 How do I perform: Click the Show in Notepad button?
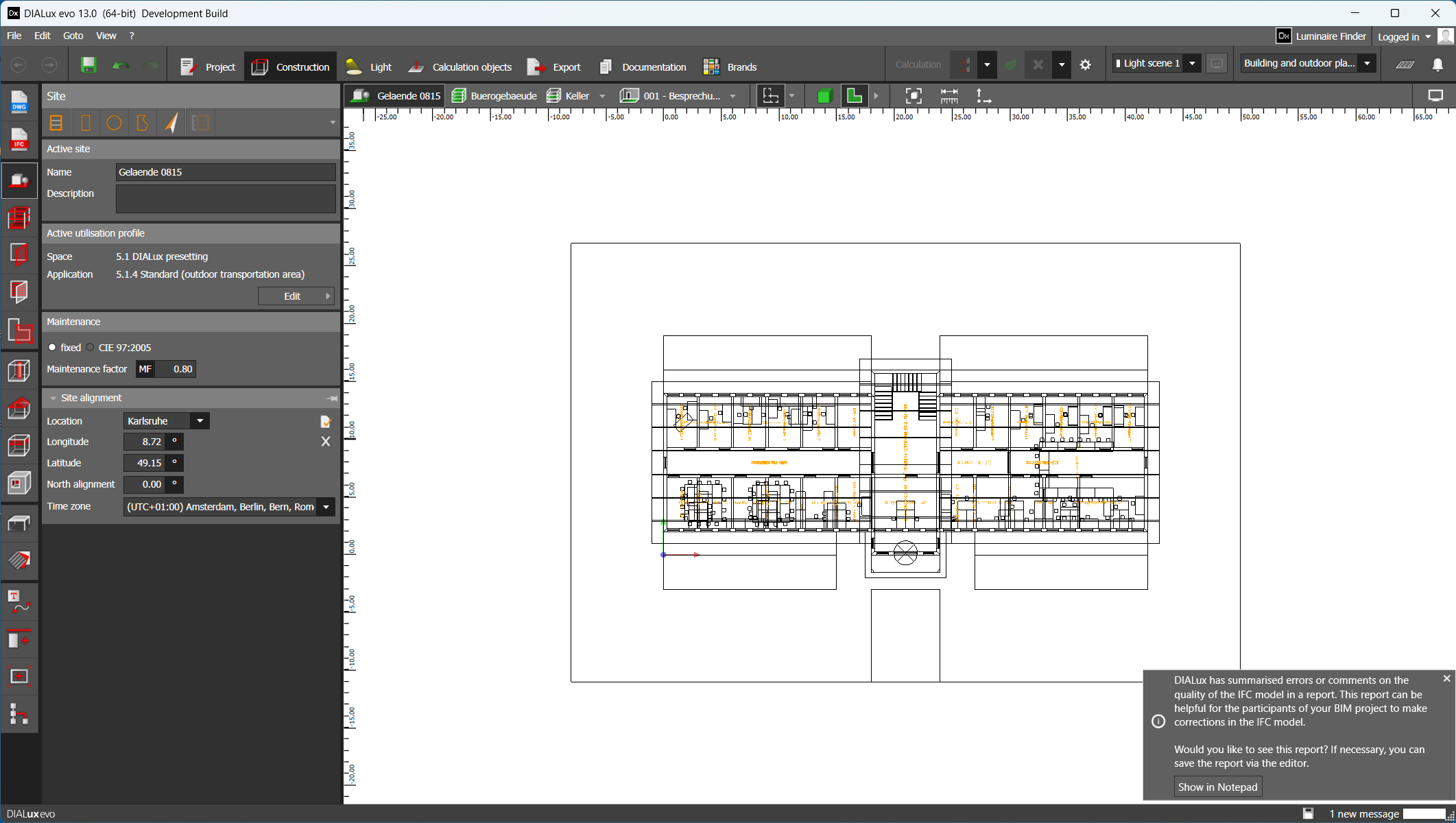click(1217, 787)
